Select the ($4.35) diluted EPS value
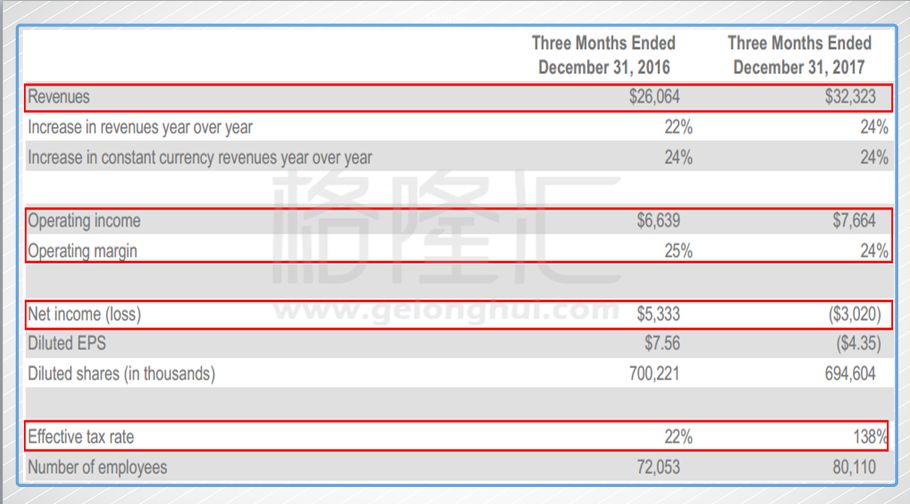 pyautogui.click(x=860, y=344)
